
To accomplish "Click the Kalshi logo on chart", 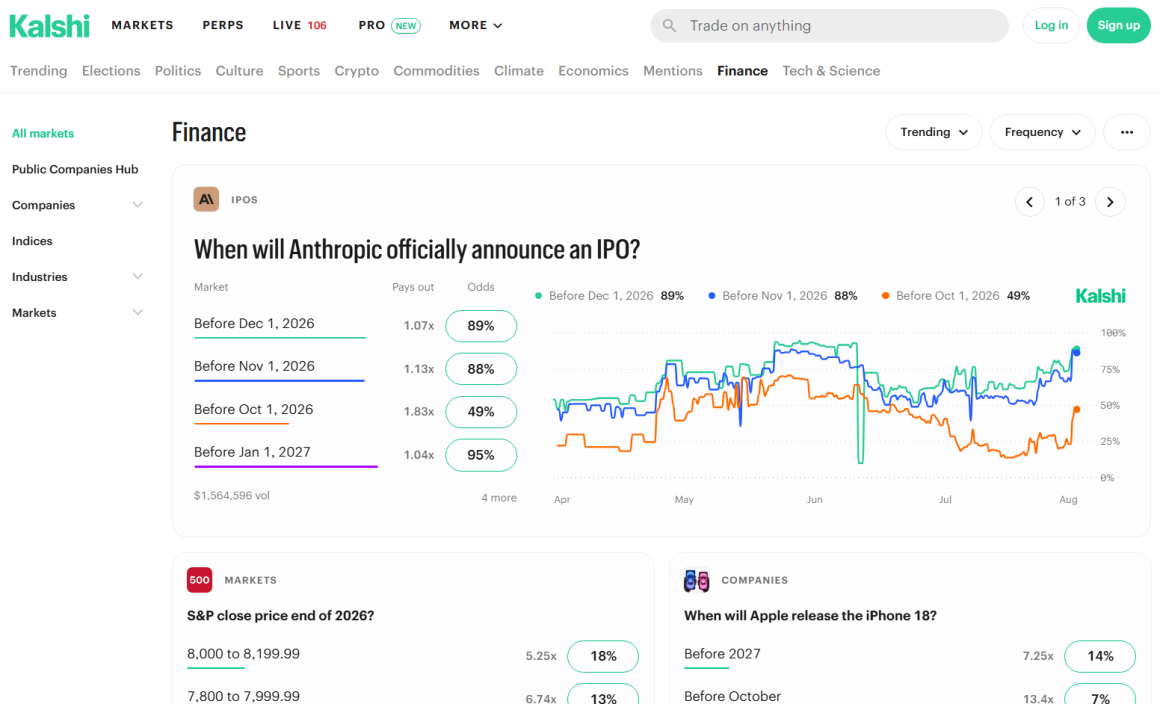I will click(x=1100, y=296).
